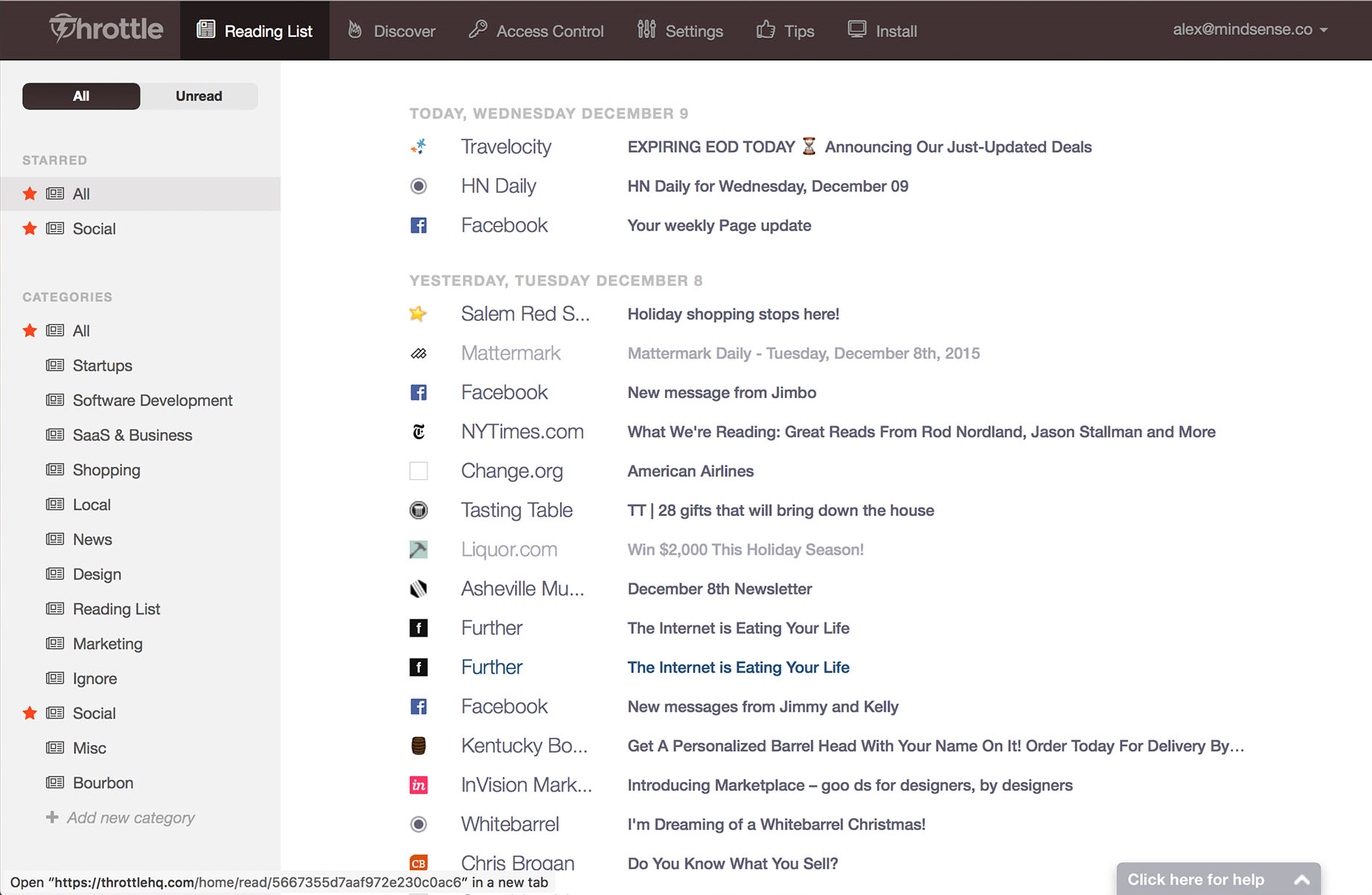Image resolution: width=1372 pixels, height=895 pixels.
Task: Click Facebook icon for message from Jimbo
Action: (418, 392)
